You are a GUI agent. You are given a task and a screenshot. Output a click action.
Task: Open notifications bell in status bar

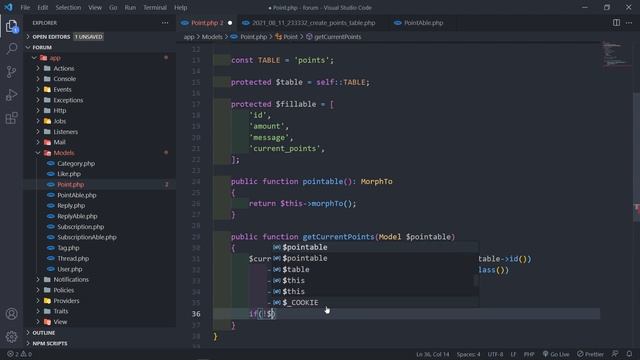click(x=629, y=354)
